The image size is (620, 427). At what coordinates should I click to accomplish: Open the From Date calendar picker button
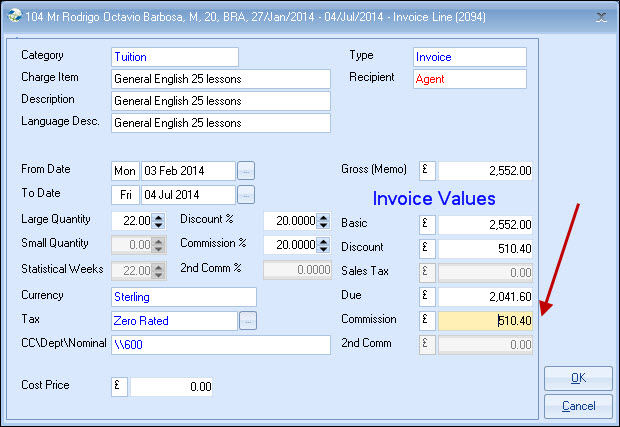click(246, 171)
